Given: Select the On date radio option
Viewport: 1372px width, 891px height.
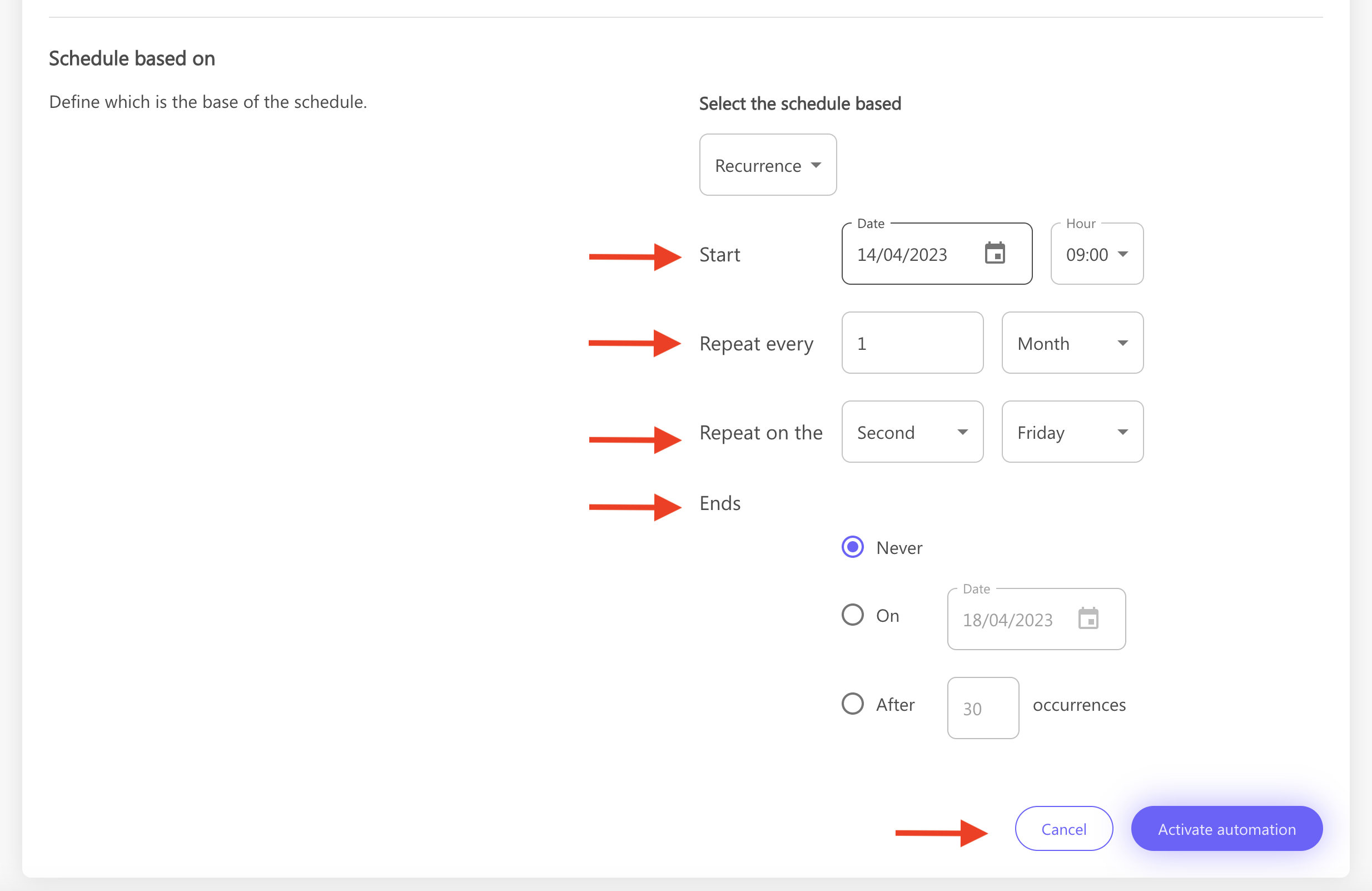Looking at the screenshot, I should click(853, 615).
